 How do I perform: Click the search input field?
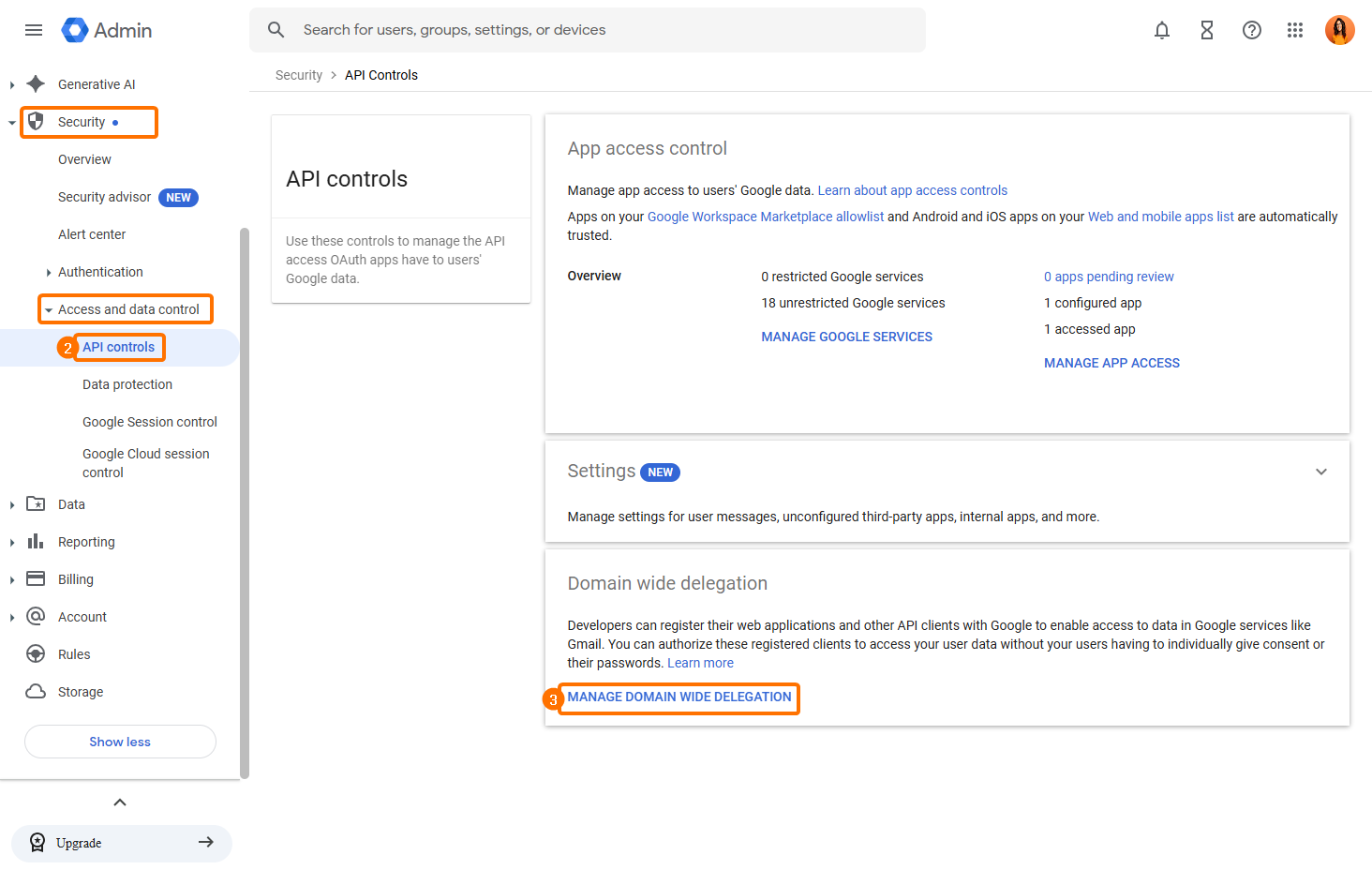600,30
